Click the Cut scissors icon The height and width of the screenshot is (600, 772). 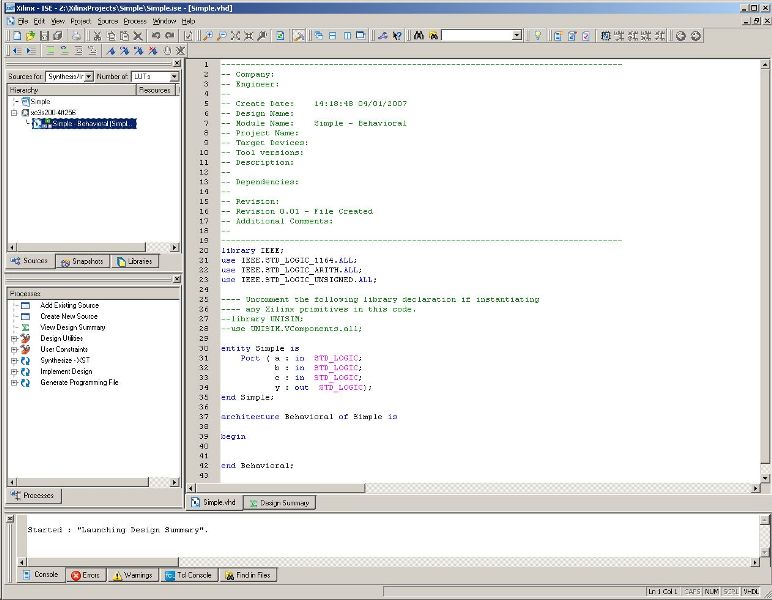pos(97,35)
